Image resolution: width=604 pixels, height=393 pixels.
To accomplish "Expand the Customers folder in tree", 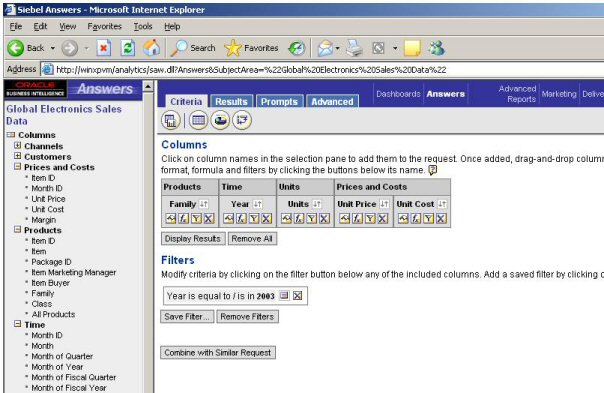I will 17,156.
